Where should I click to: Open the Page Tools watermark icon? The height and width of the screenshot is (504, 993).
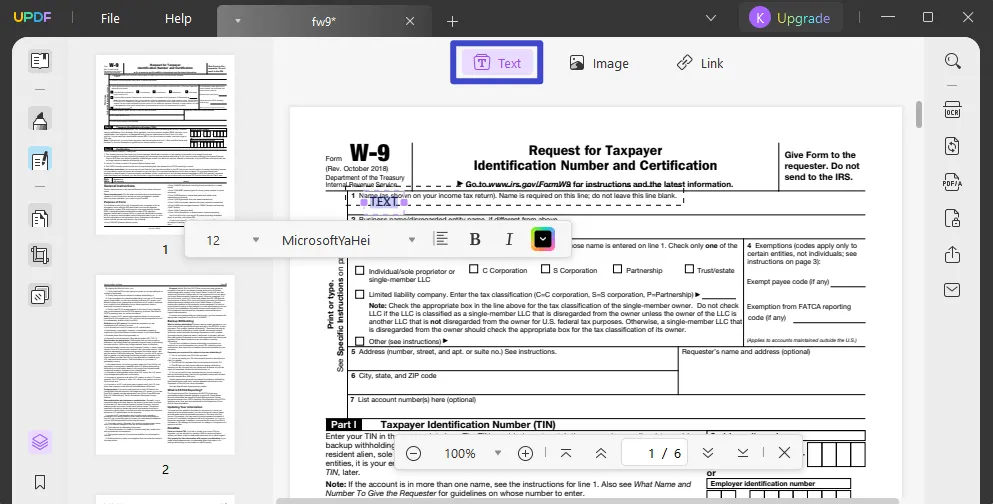pos(40,295)
